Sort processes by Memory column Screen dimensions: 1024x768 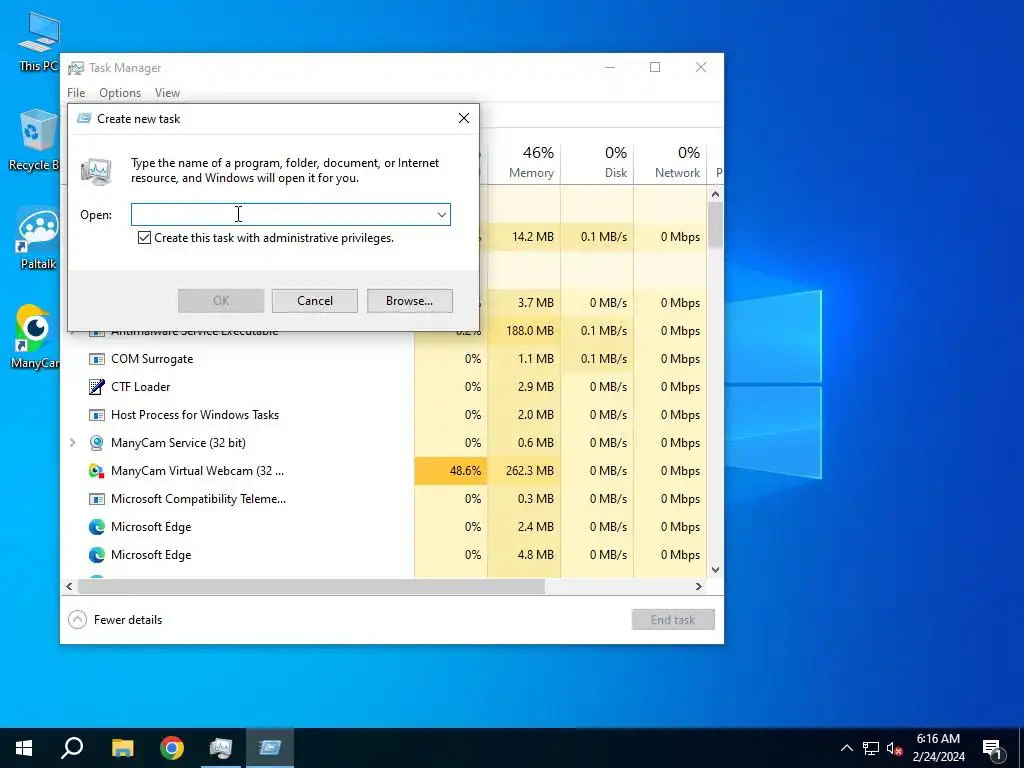click(x=524, y=163)
